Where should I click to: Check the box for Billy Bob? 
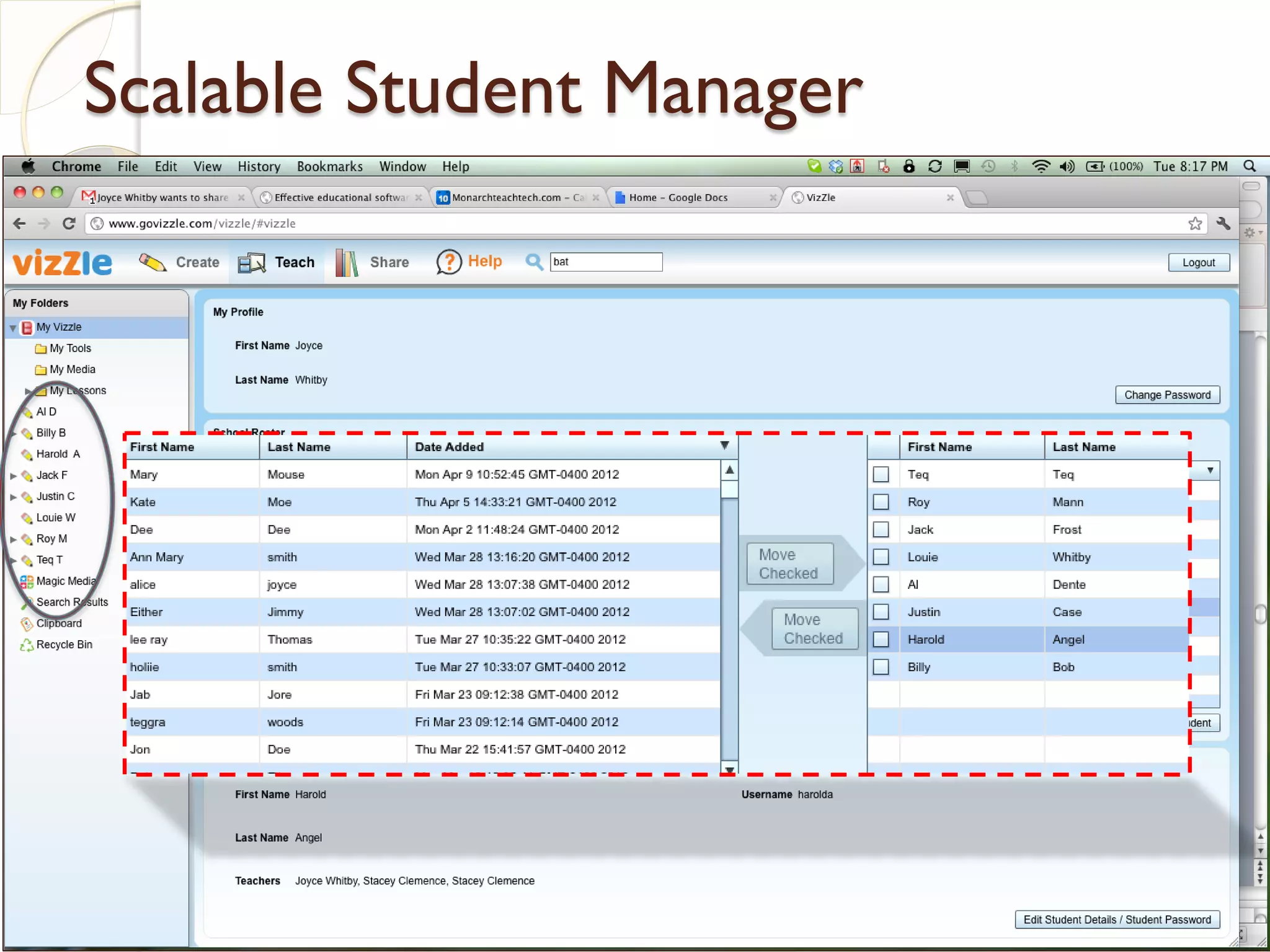pyautogui.click(x=881, y=667)
